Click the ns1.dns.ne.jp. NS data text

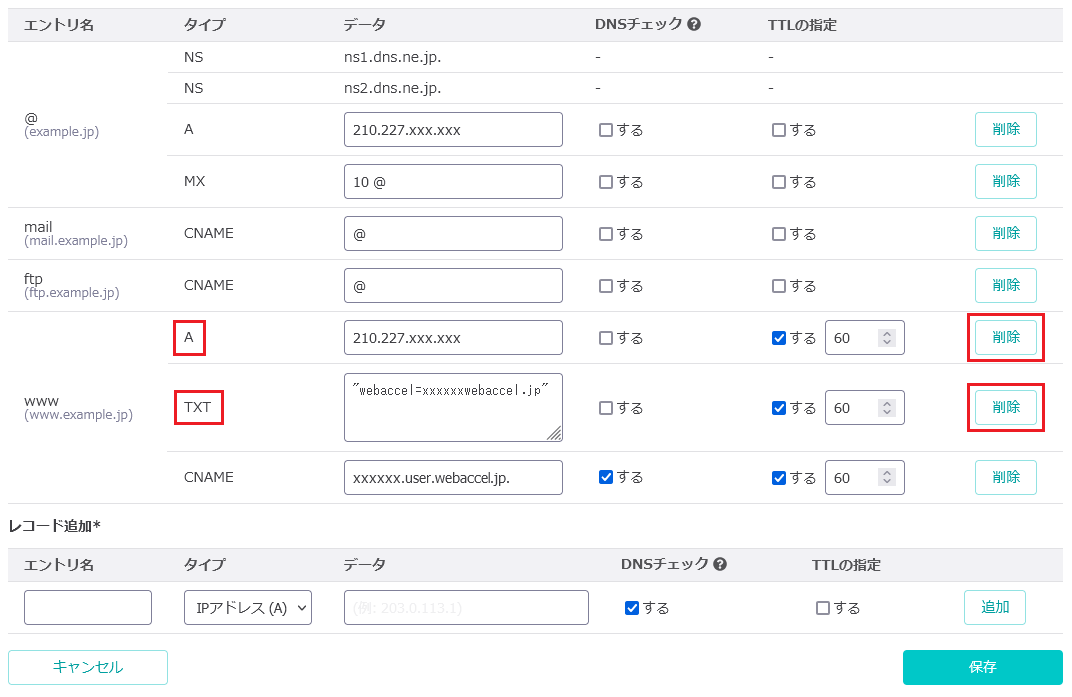(392, 57)
